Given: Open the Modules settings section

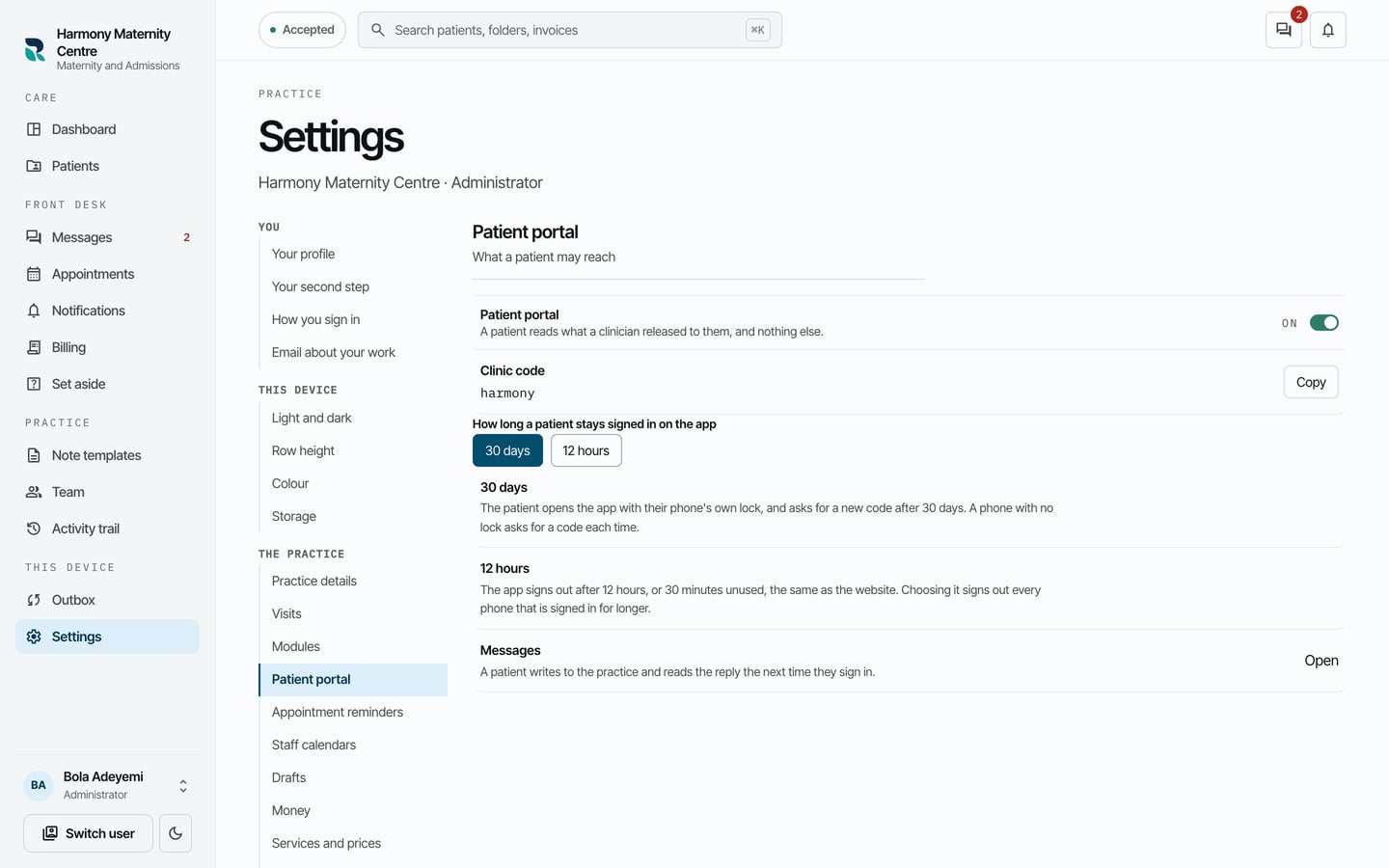Looking at the screenshot, I should tap(353, 646).
